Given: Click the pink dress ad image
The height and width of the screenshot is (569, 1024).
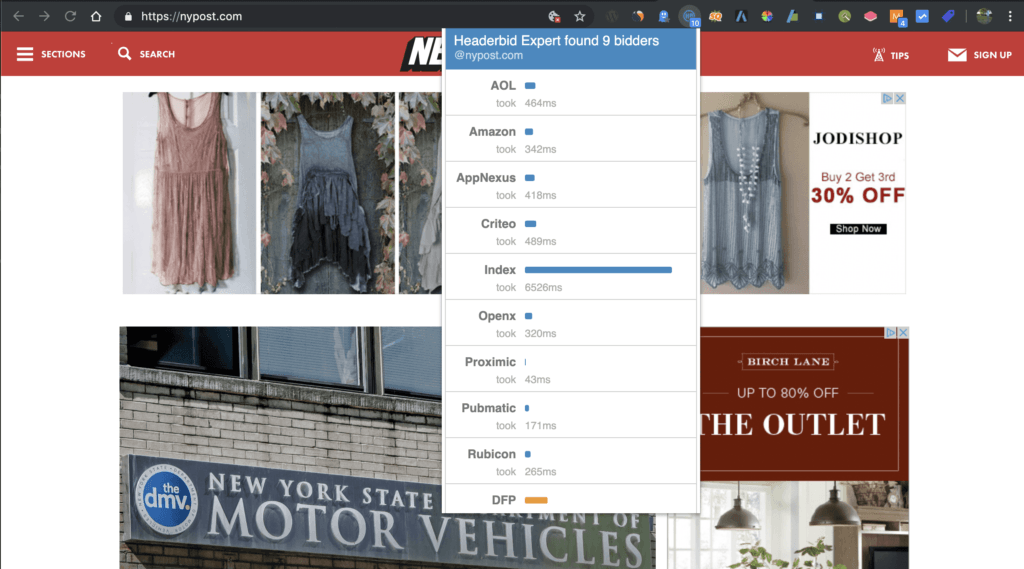Looking at the screenshot, I should 189,193.
